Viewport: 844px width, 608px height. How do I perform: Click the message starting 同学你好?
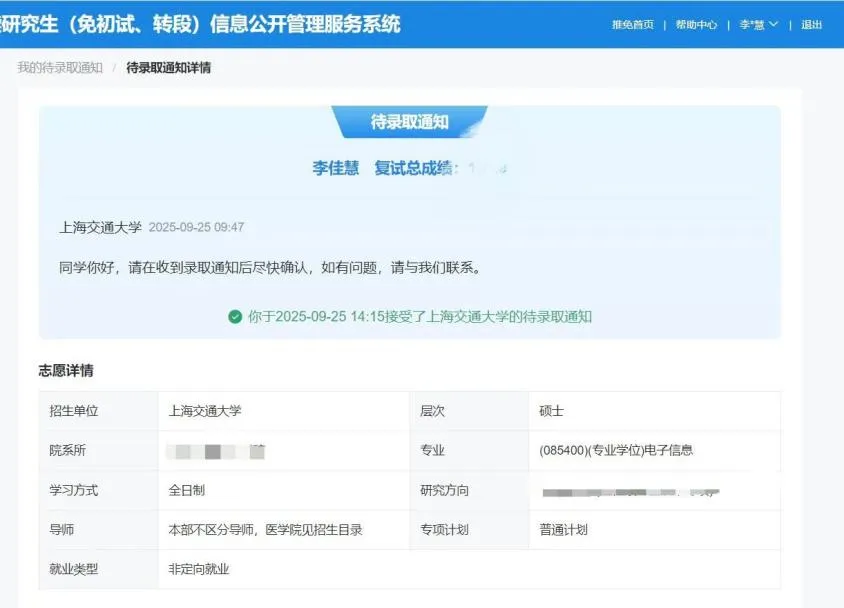coord(270,267)
